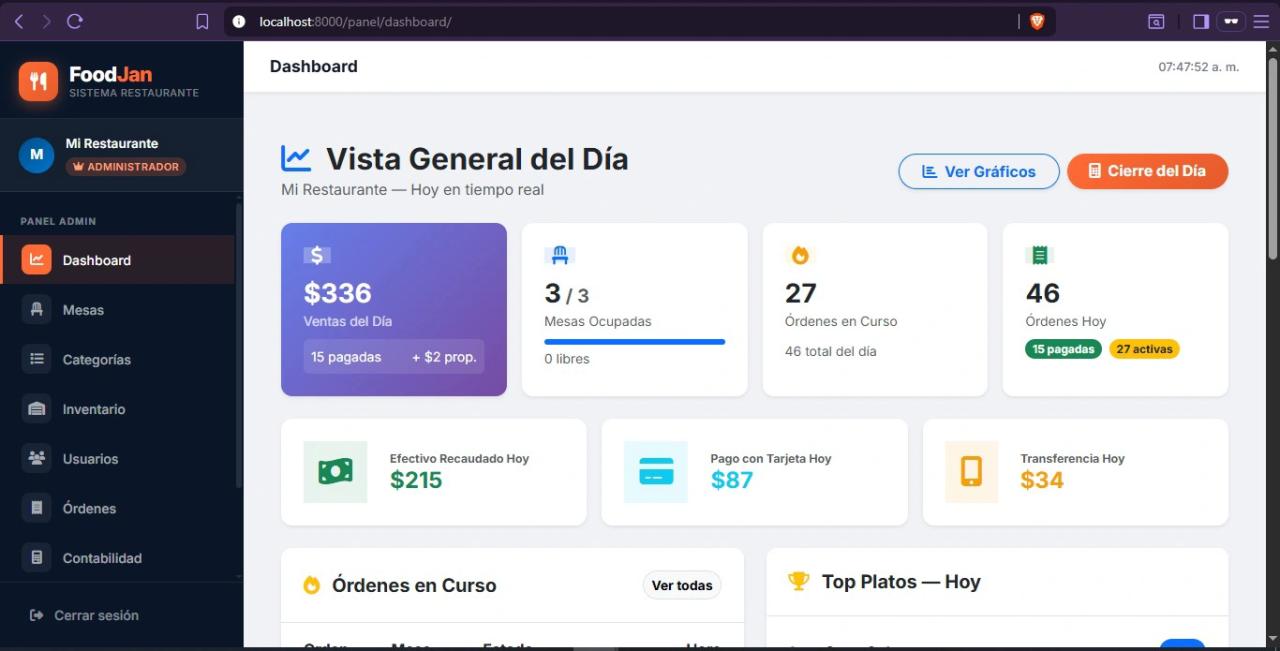
Task: Toggle the browser sidebar panel icon
Action: coord(1201,21)
